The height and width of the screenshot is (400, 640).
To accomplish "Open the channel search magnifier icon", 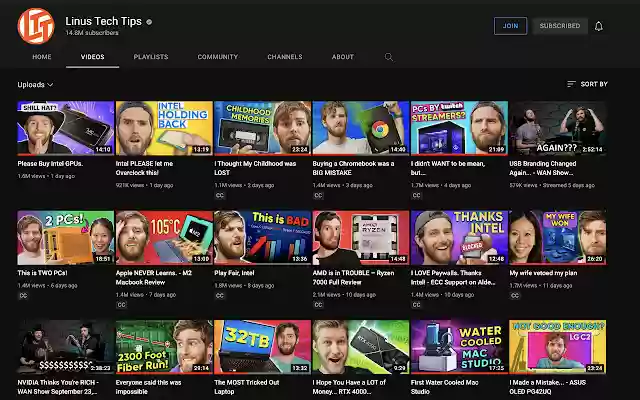I will [x=389, y=57].
